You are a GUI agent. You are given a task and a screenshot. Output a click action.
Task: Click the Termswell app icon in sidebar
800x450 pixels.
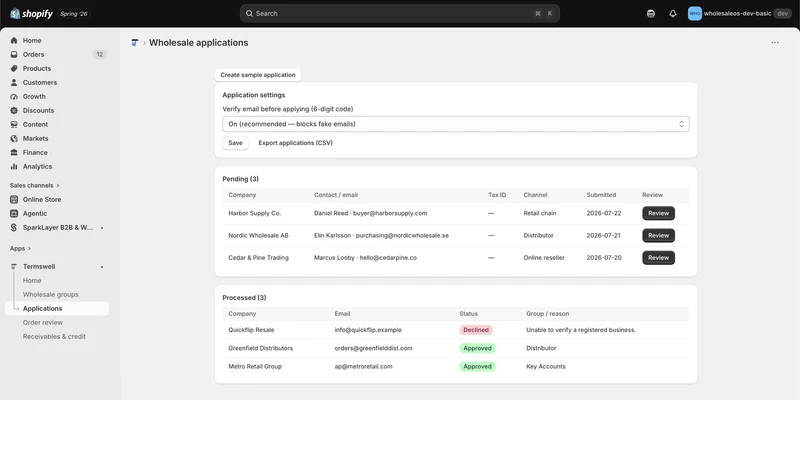click(14, 266)
